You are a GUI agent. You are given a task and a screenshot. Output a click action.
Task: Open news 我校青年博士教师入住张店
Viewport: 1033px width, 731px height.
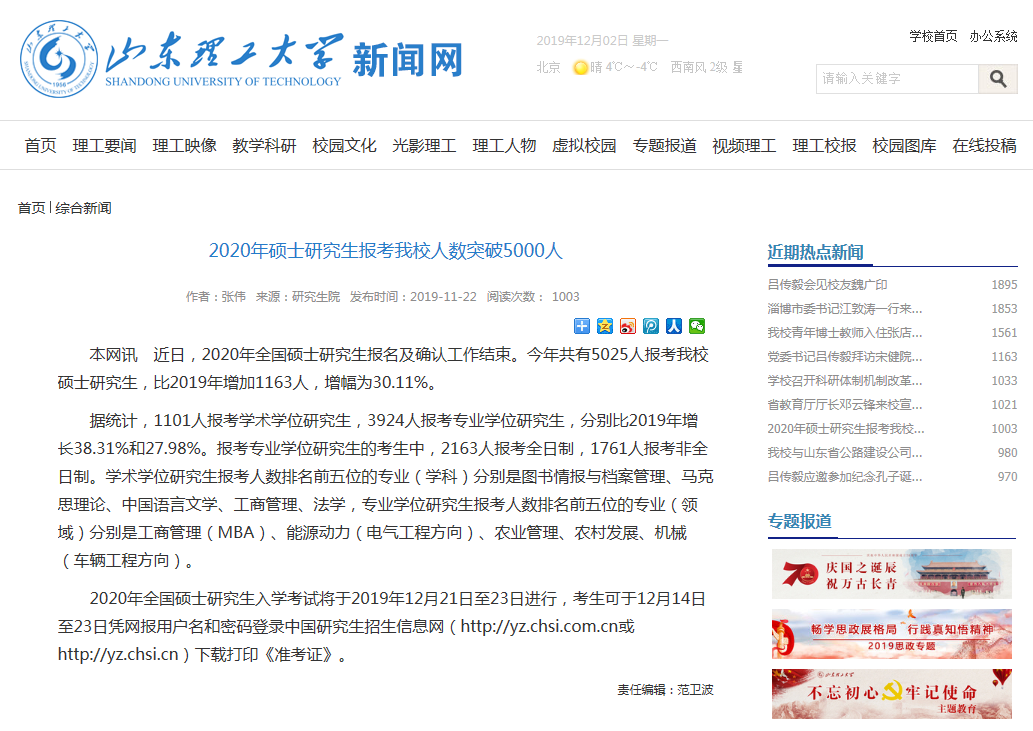[844, 333]
